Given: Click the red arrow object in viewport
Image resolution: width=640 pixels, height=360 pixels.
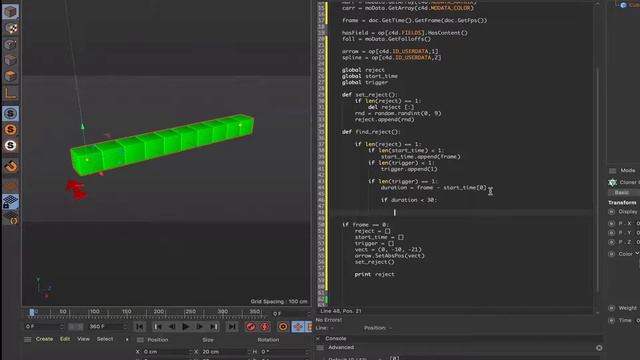Looking at the screenshot, I should 76,190.
